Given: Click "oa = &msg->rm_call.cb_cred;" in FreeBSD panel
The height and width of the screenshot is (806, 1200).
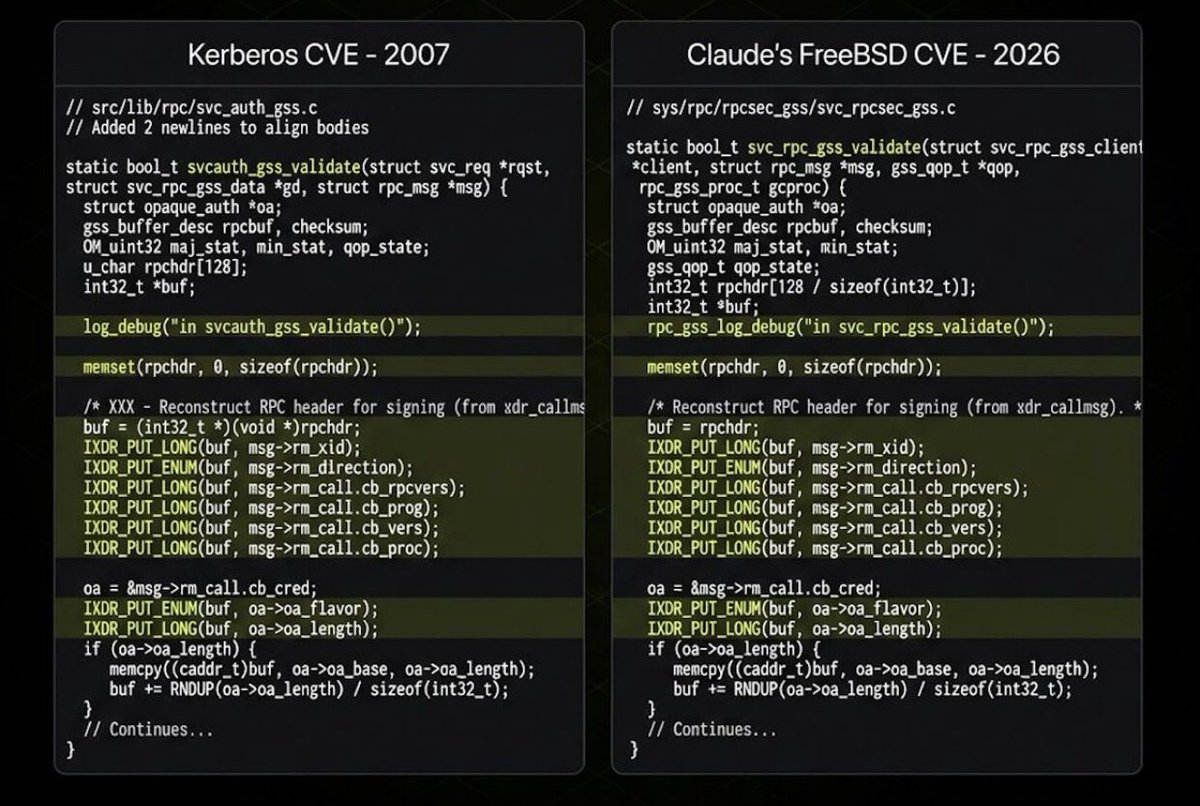Looking at the screenshot, I should 764,588.
